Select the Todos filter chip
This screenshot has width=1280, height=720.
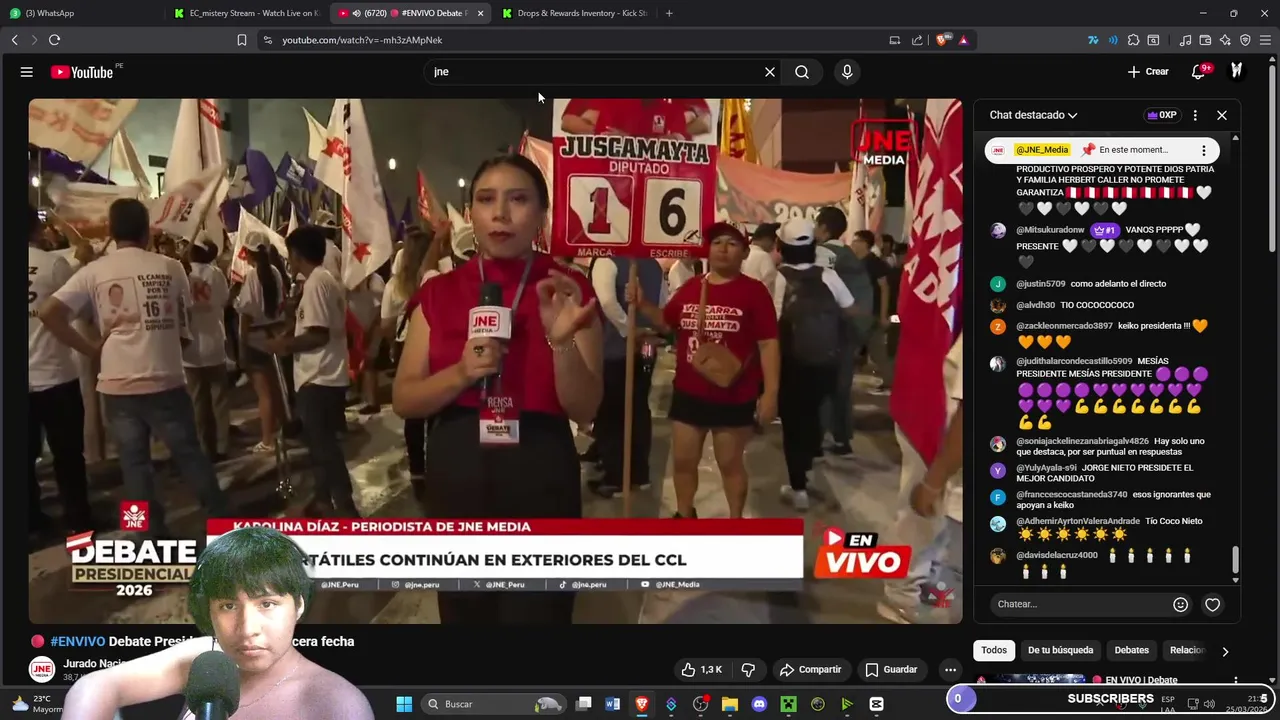tap(994, 650)
